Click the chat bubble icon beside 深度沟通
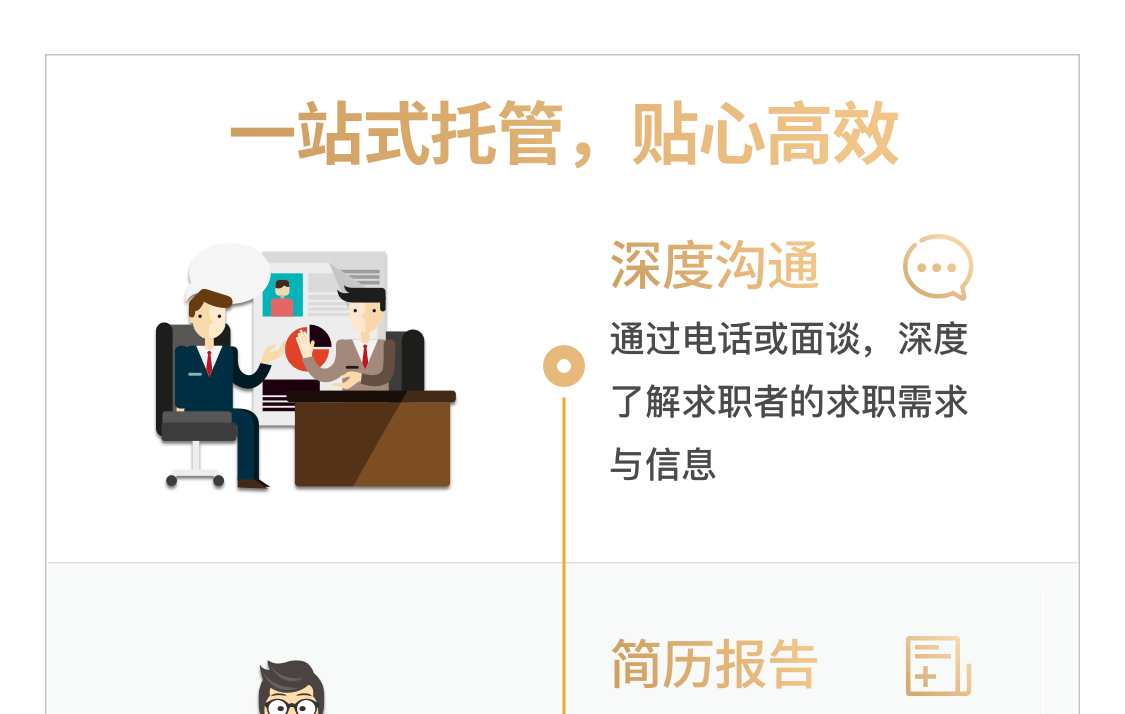 (938, 267)
